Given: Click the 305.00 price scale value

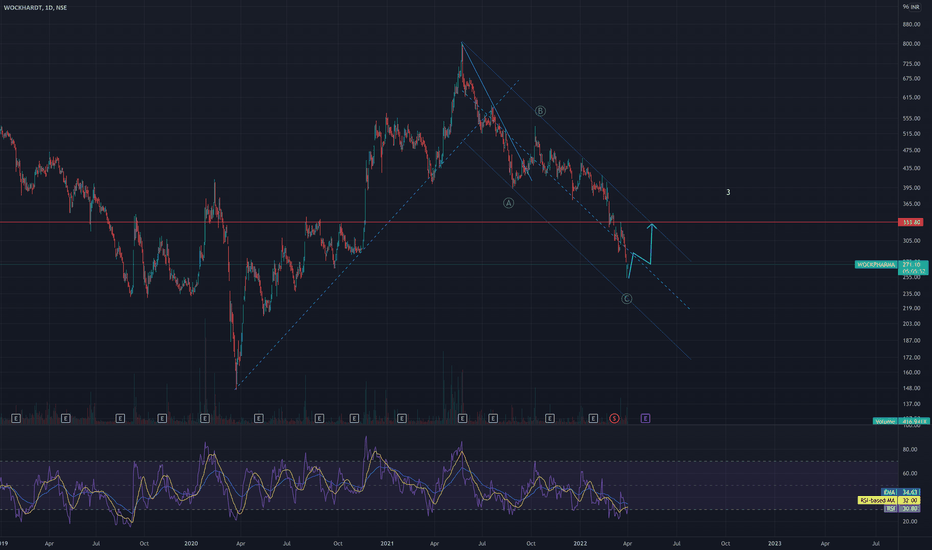Looking at the screenshot, I should [x=911, y=241].
